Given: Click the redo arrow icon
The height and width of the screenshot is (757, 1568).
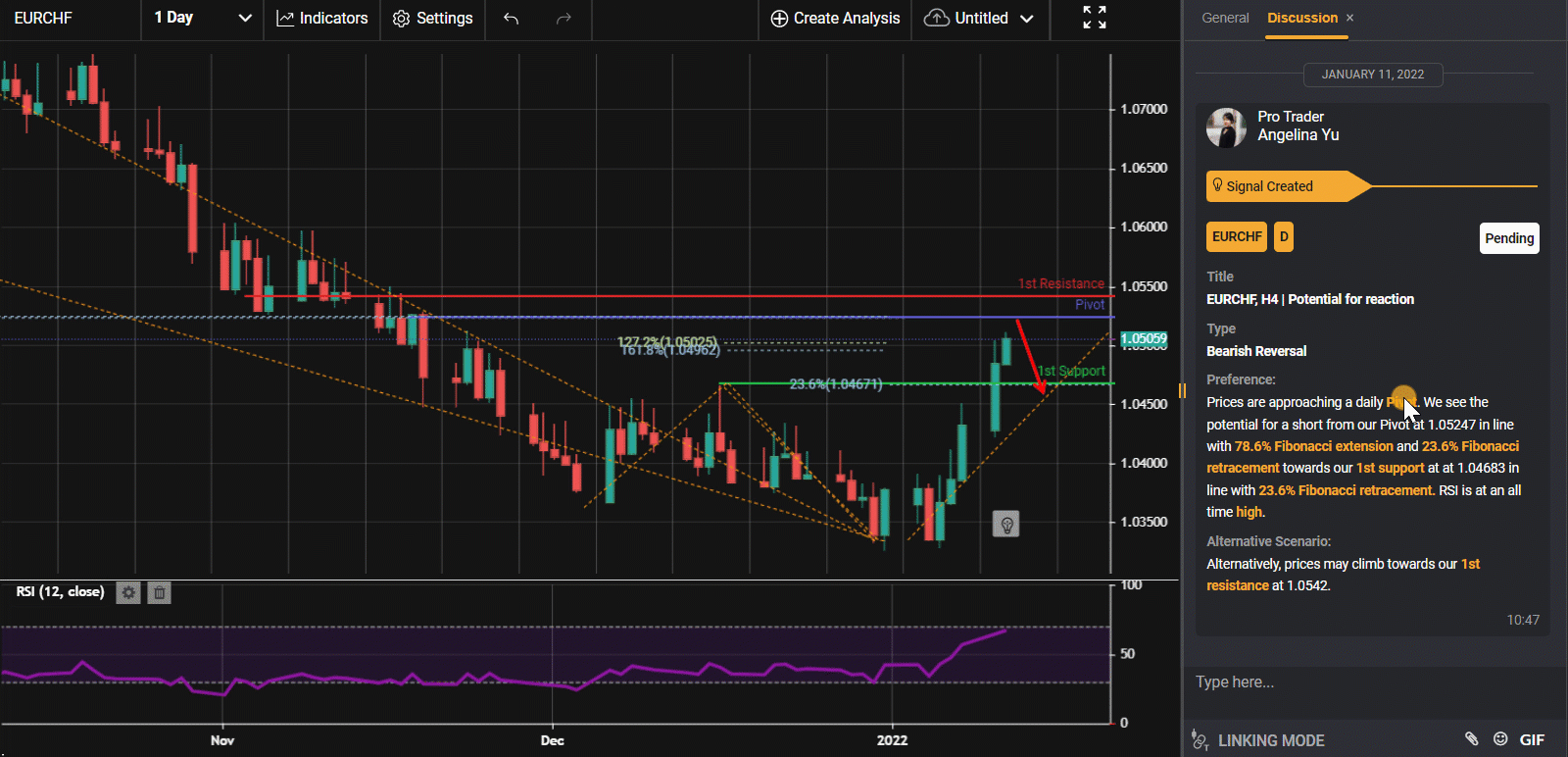Looking at the screenshot, I should [x=563, y=19].
